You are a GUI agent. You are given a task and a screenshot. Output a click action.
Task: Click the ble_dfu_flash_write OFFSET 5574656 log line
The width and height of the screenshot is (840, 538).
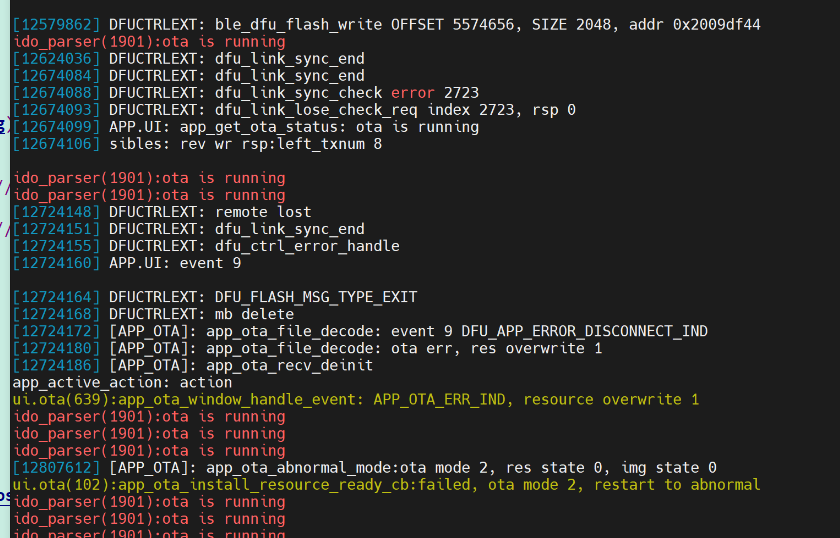click(386, 25)
